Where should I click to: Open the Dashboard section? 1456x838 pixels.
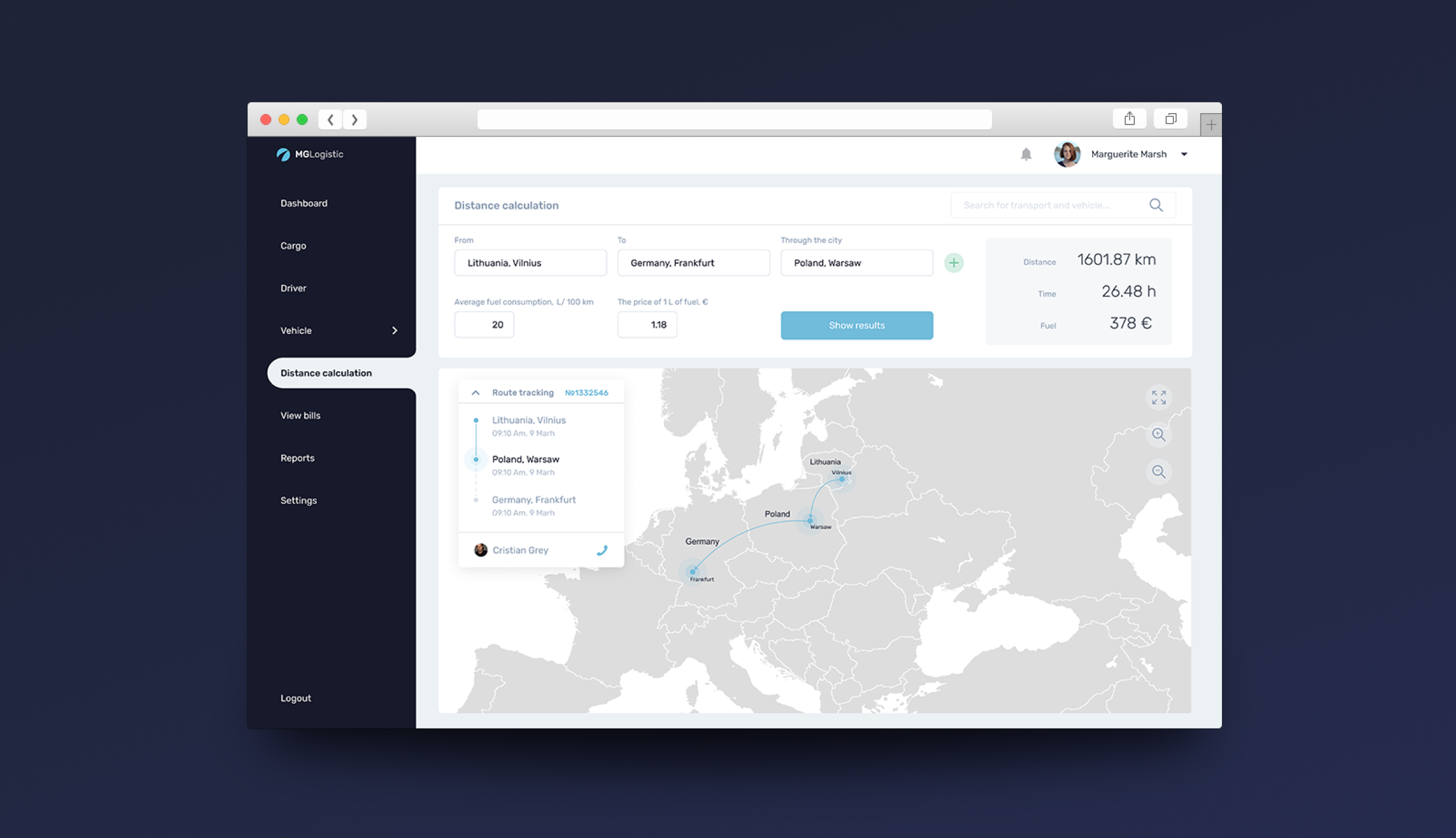point(304,203)
